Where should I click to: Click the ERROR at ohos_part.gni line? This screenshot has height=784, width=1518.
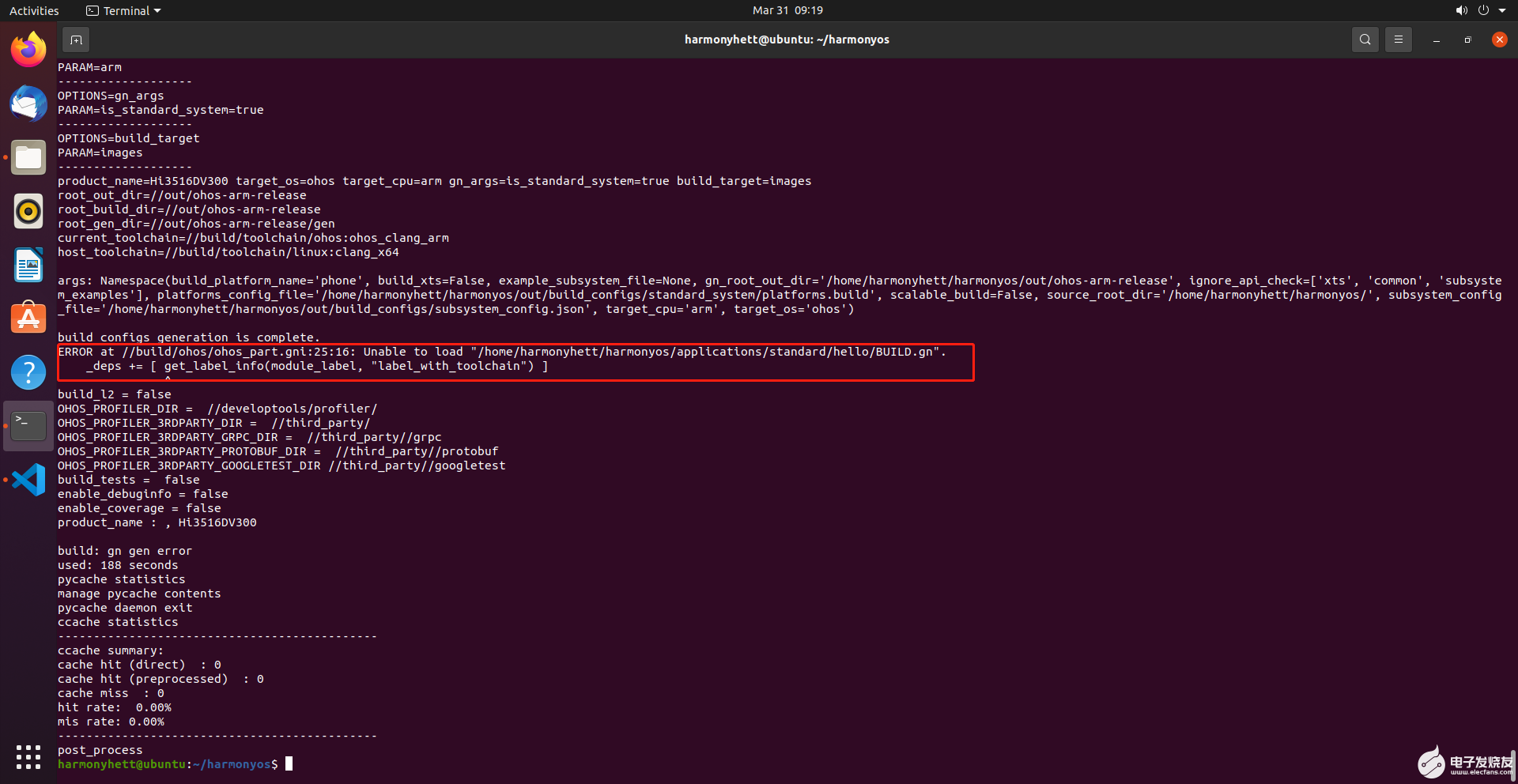pyautogui.click(x=502, y=352)
